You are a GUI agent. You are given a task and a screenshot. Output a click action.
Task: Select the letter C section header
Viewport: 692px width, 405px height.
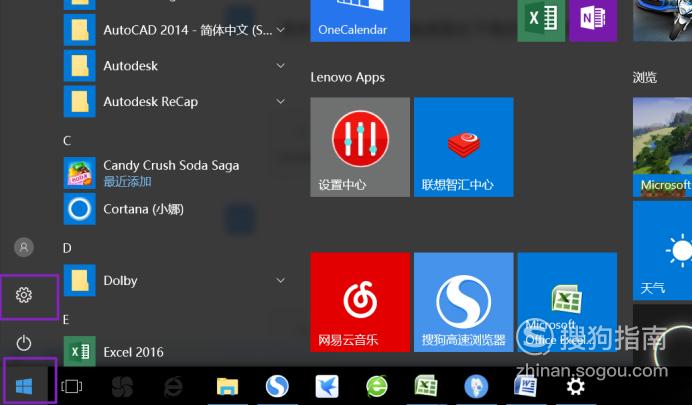[x=67, y=141]
